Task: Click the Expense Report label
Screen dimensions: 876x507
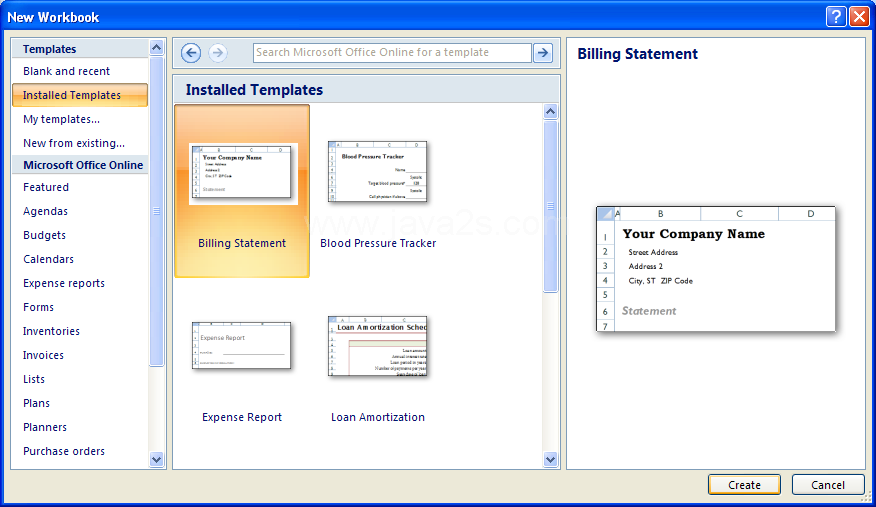Action: tap(242, 417)
